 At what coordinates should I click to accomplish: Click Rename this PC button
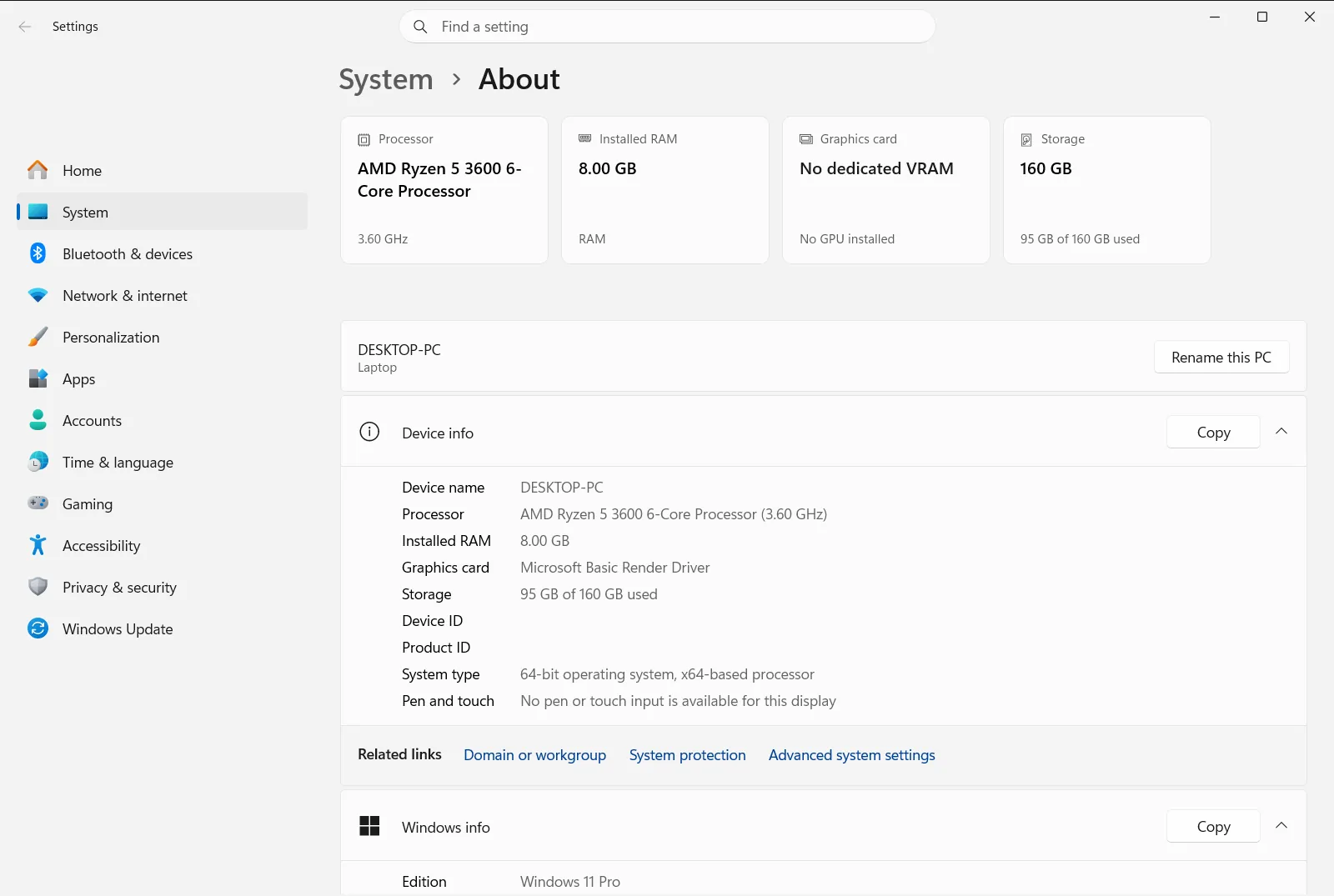(x=1221, y=358)
